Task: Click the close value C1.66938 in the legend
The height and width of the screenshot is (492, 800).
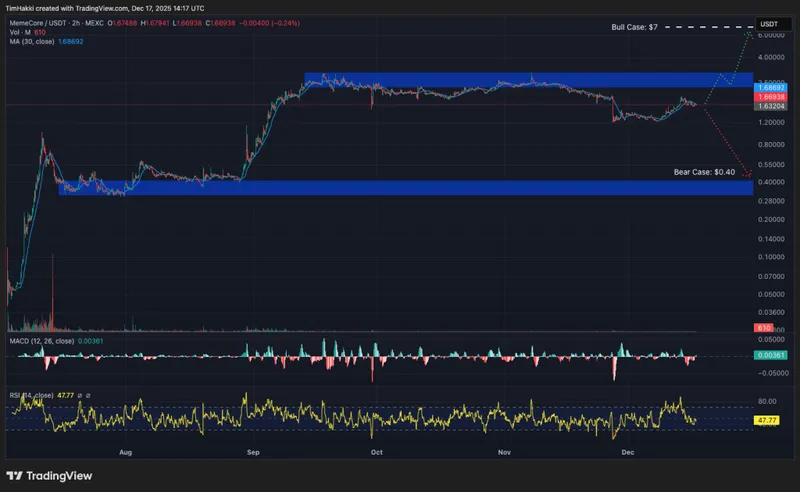Action: tap(220, 23)
